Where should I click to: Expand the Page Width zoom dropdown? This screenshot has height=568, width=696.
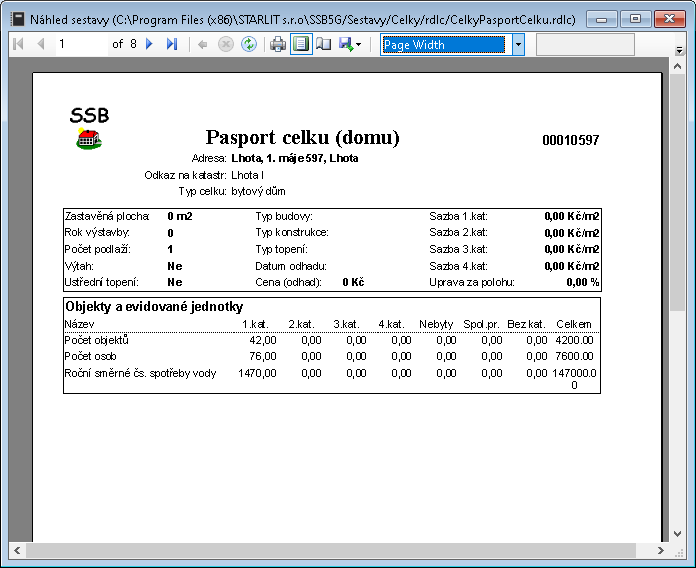[x=518, y=44]
